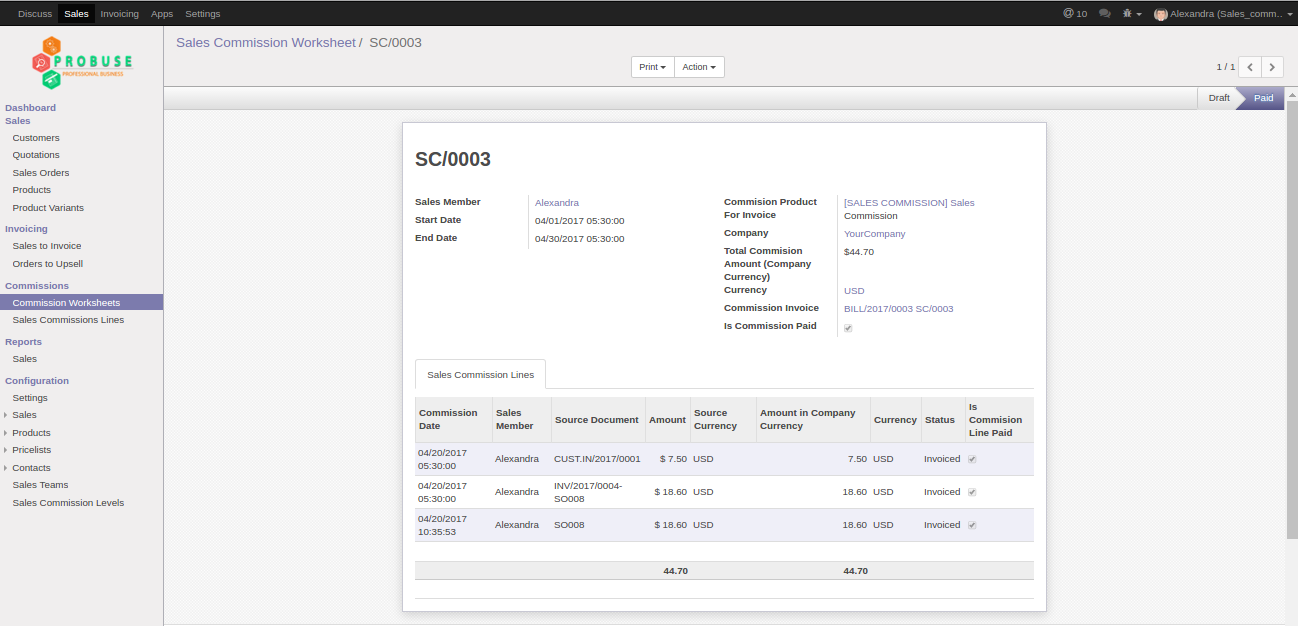
Task: Toggle the Is Commission Paid checkbox
Action: point(848,328)
